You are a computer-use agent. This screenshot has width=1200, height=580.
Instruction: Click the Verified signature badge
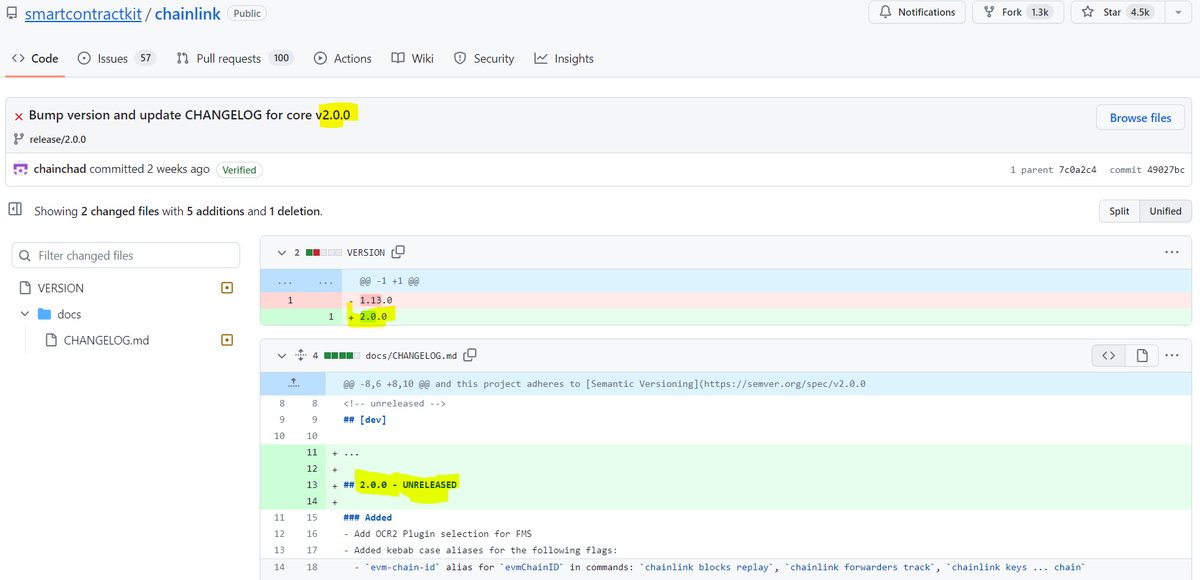point(239,170)
